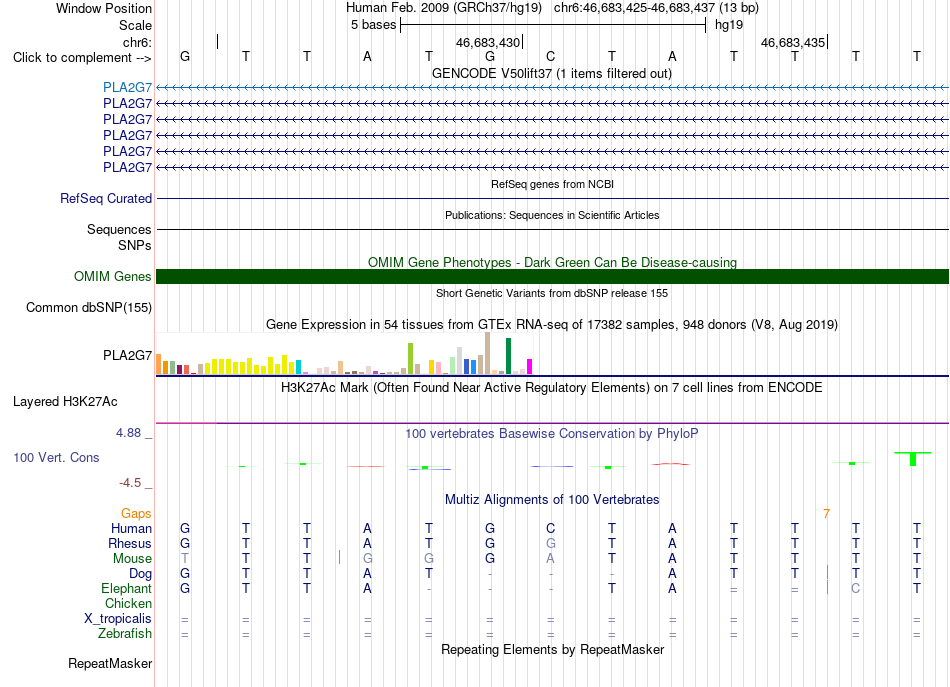Click PLA2G7 label beside the expression bar chart
Viewport: 950px width, 687px height.
[127, 355]
